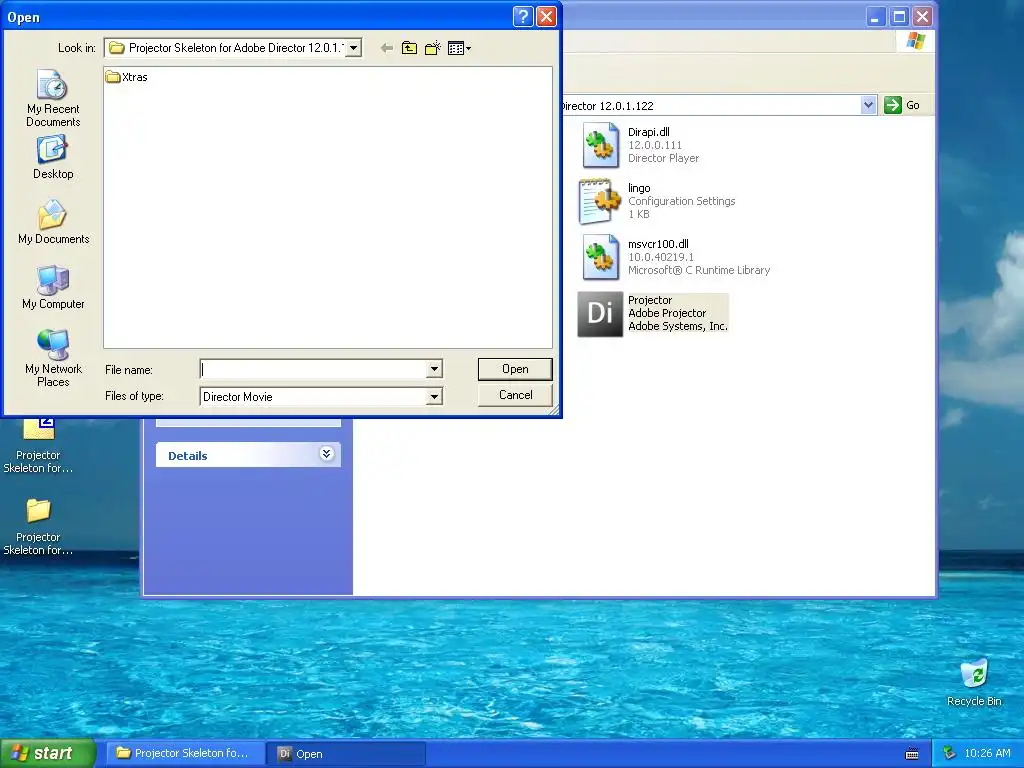Minimize the Explorer window

coord(875,17)
